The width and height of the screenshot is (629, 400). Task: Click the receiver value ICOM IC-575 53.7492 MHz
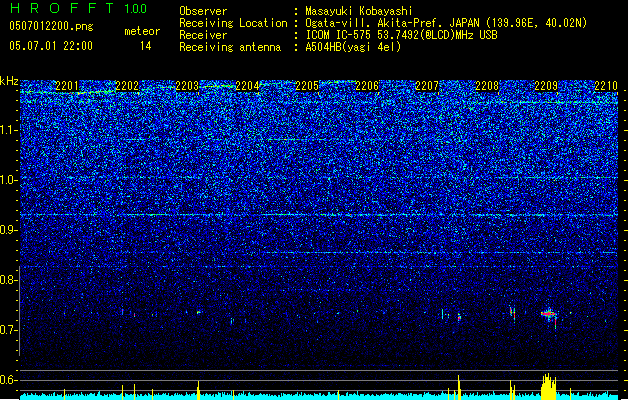[401, 35]
